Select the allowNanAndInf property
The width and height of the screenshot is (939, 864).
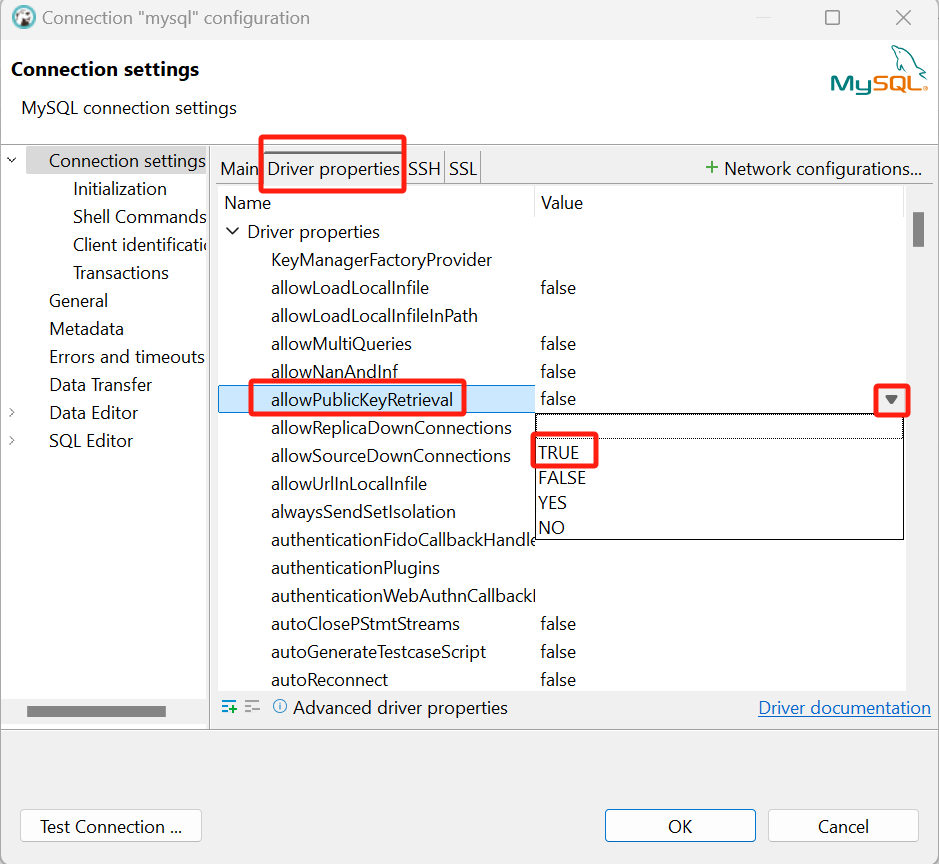click(334, 372)
